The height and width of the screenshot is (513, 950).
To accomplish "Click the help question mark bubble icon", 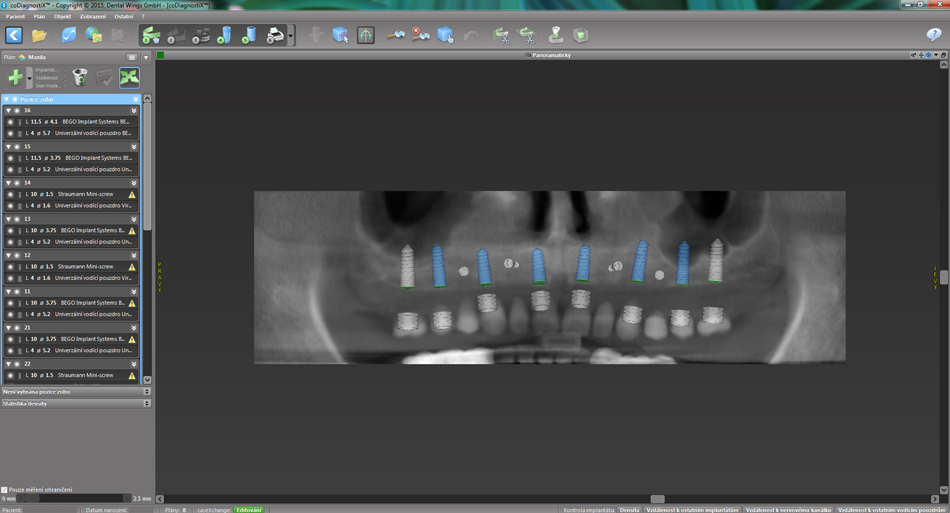I will click(x=934, y=35).
